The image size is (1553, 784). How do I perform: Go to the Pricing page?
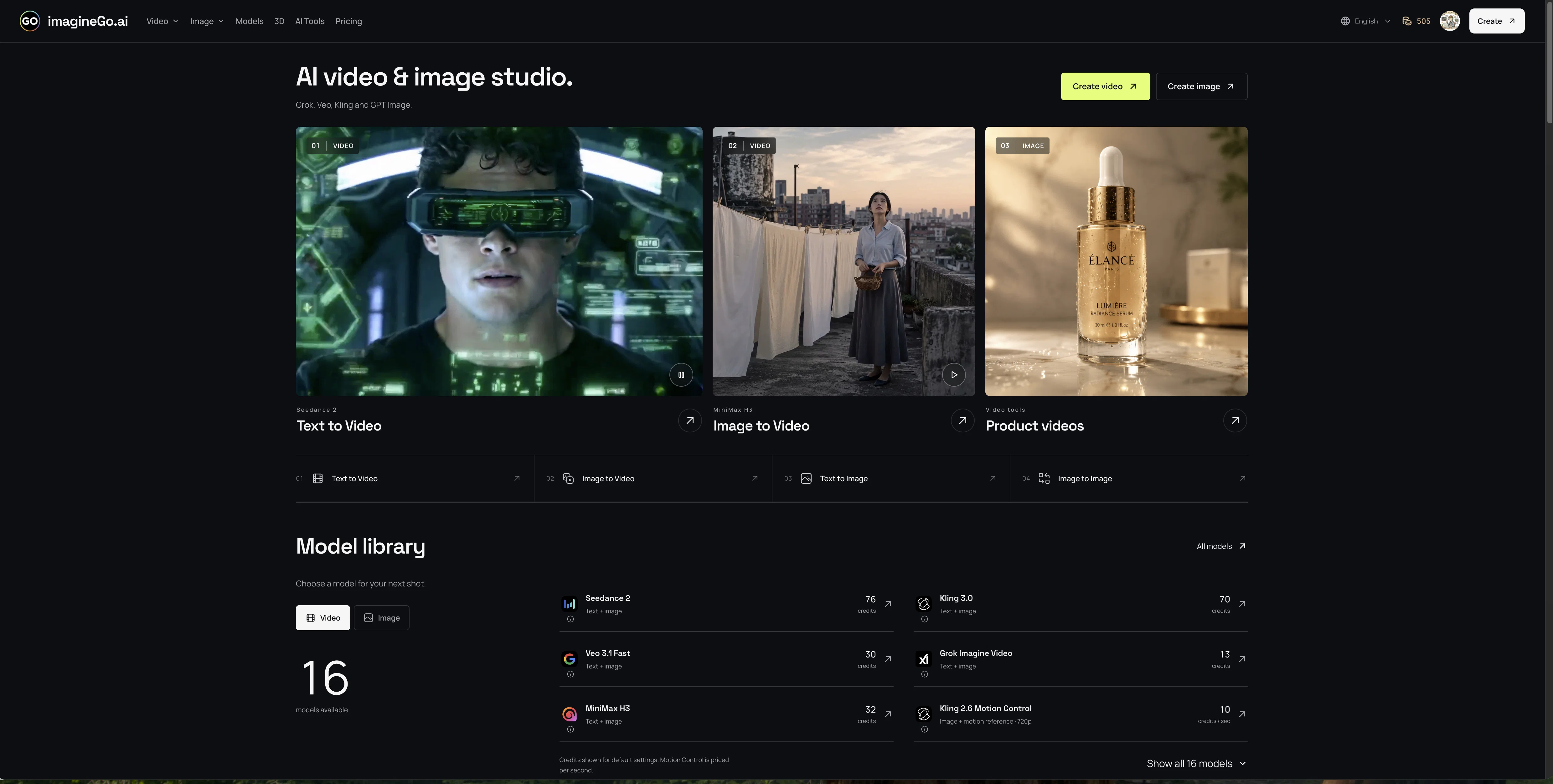click(348, 21)
